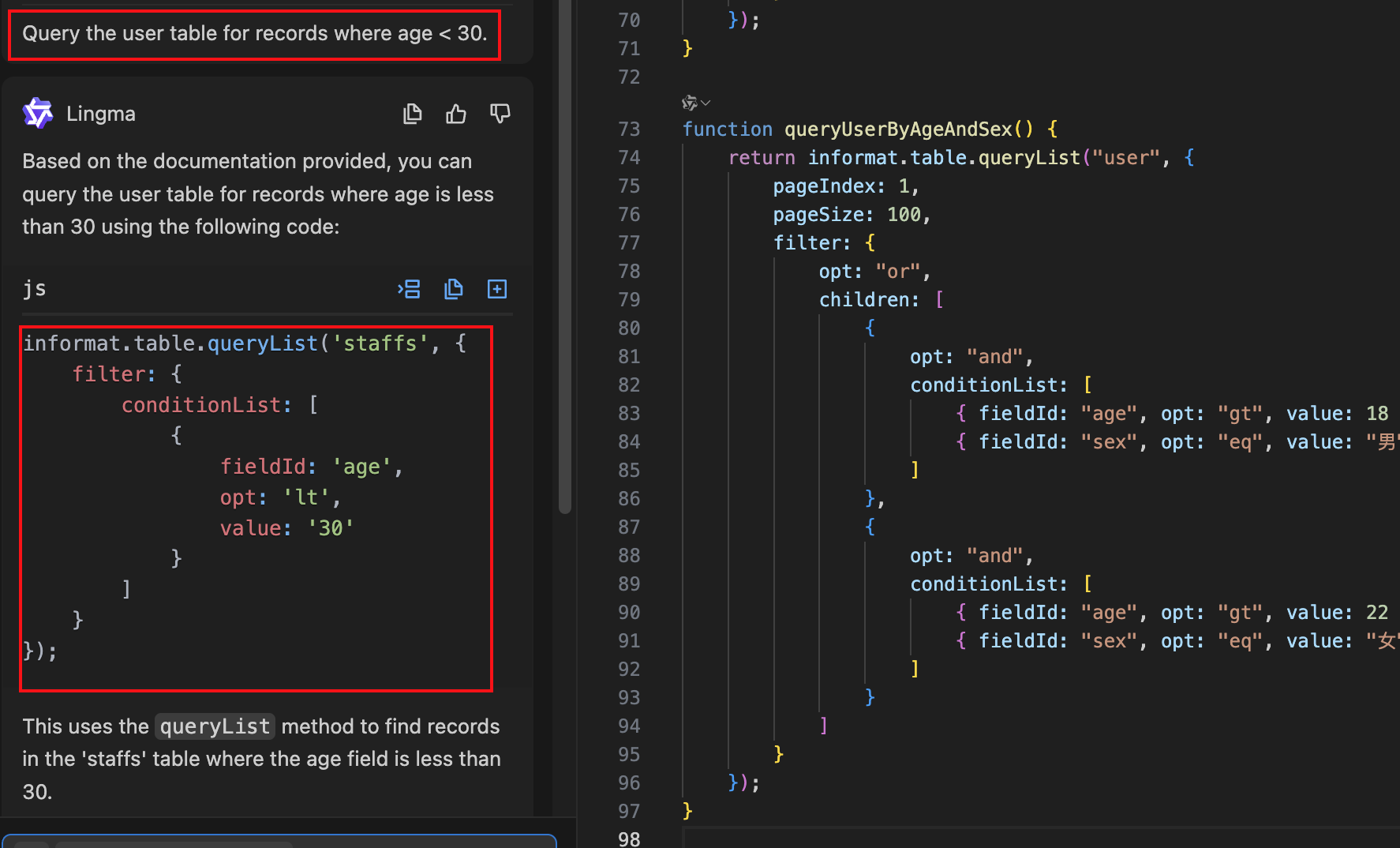Viewport: 1400px width, 848px height.
Task: Click line number 98 in the gutter
Action: click(629, 839)
